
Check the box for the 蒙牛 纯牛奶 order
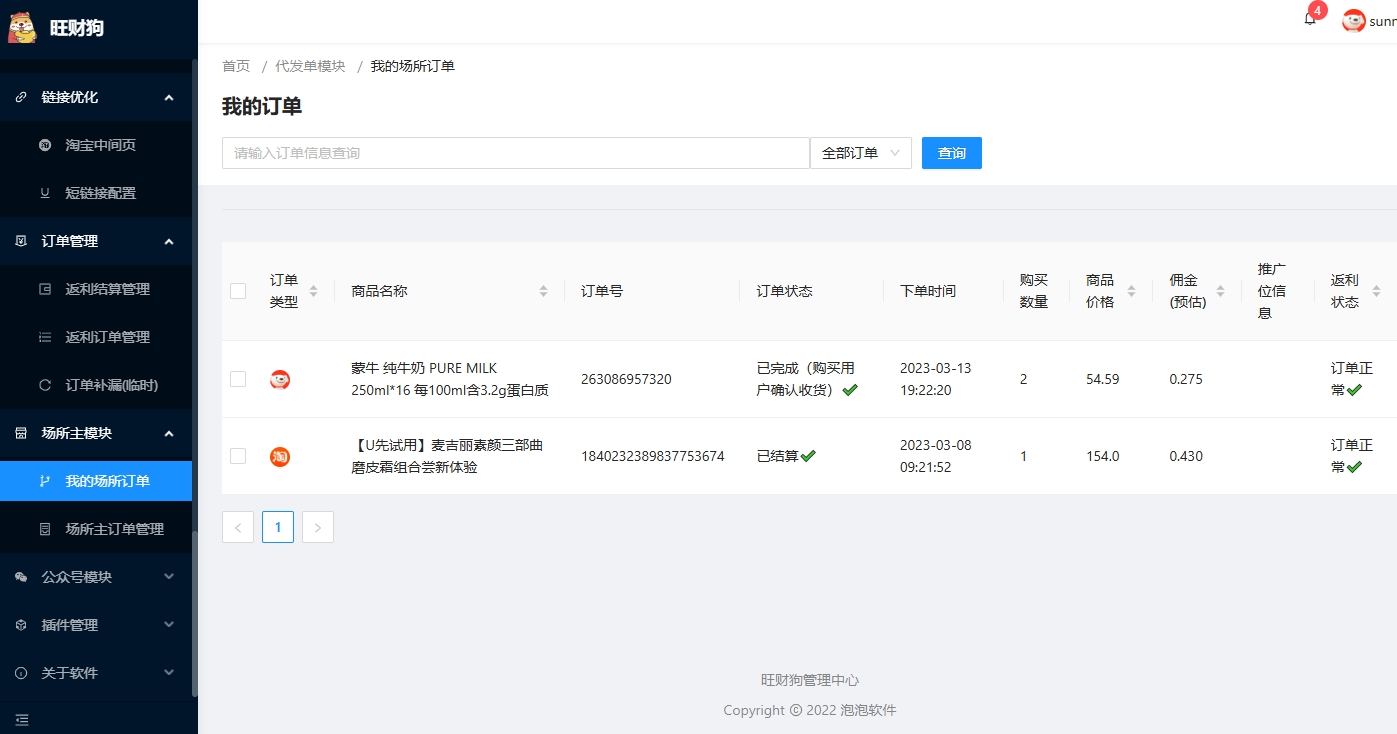coord(238,379)
